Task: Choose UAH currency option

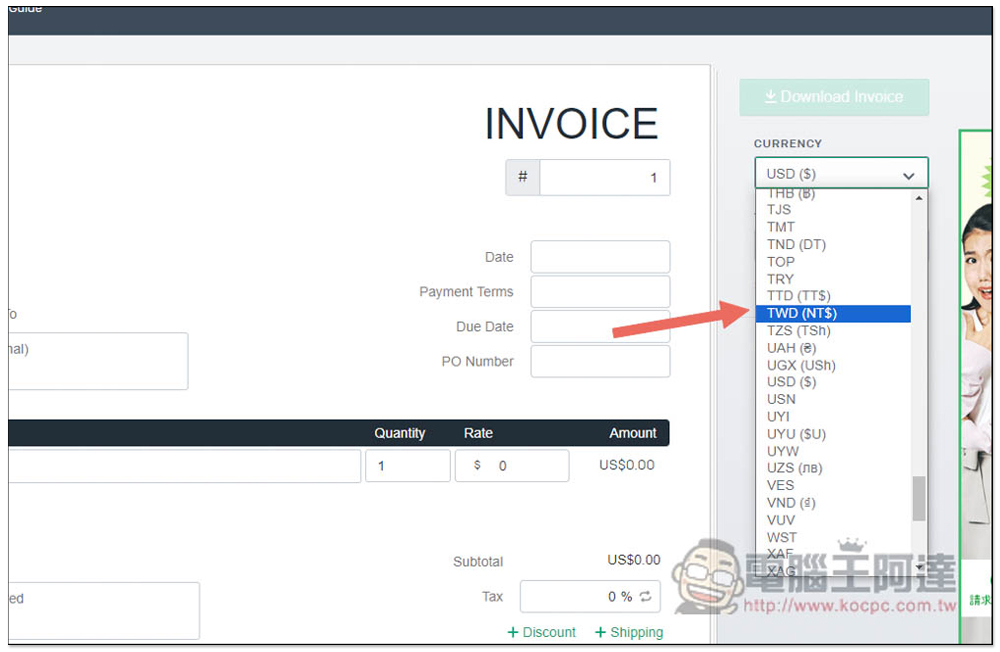Action: point(832,348)
